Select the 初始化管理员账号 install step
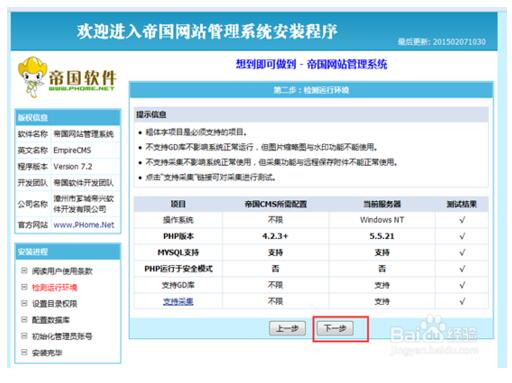Viewport: 512px width, 383px height. (62, 336)
